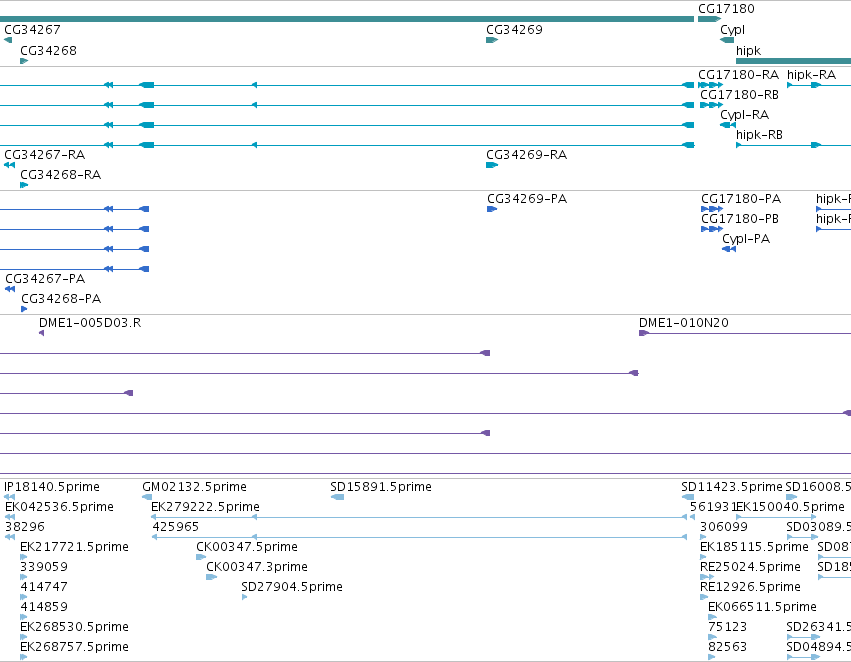Click the RE25024.5prime EST label
Image resolution: width=851 pixels, height=662 pixels.
pos(751,567)
